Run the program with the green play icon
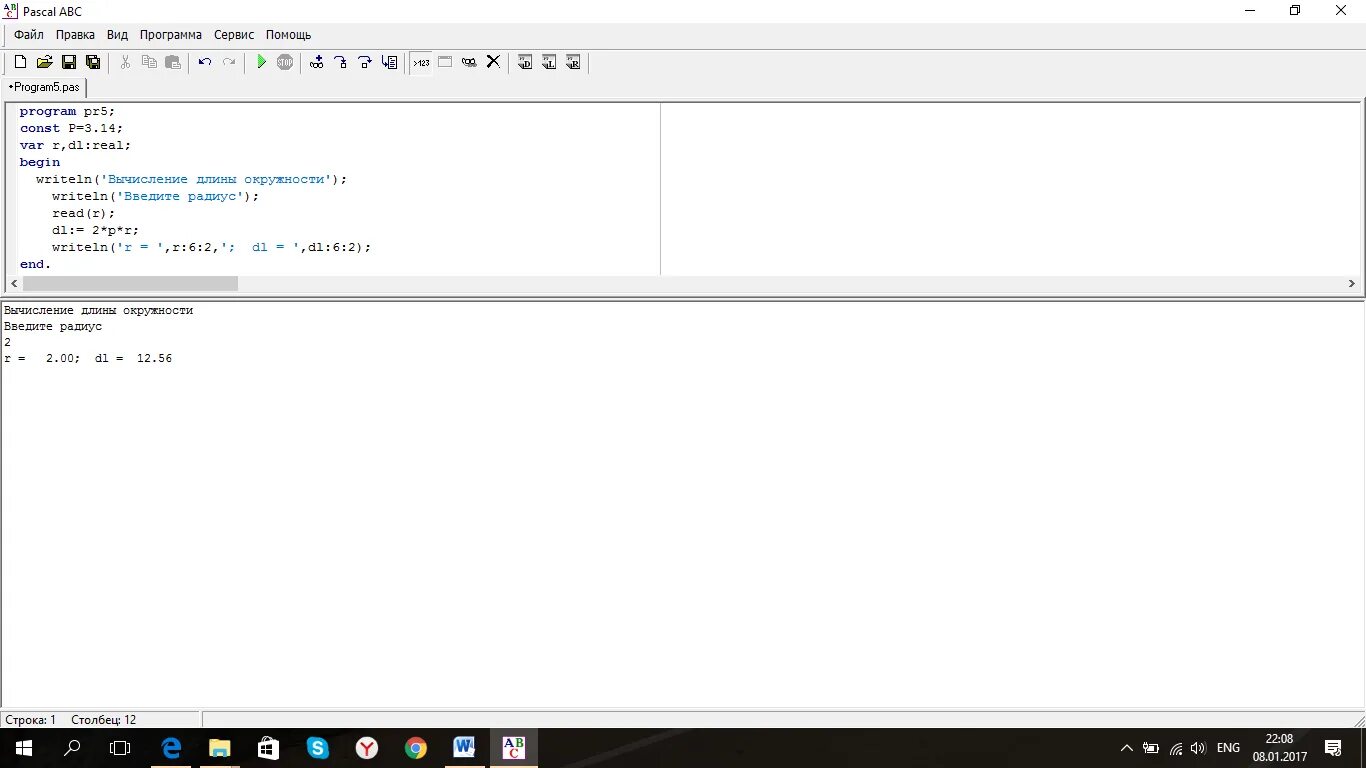 [x=261, y=62]
